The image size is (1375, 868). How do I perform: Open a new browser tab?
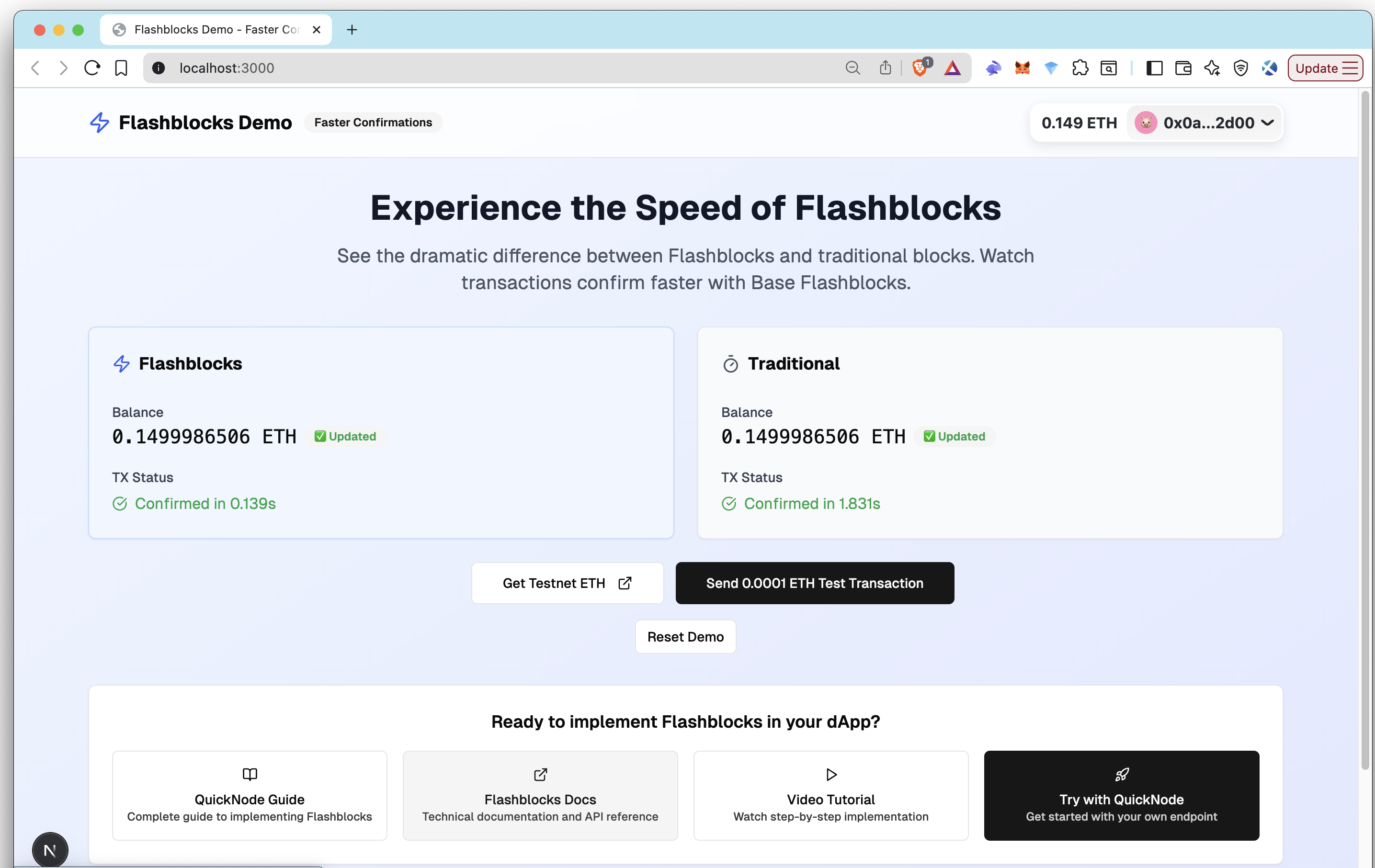(x=352, y=29)
